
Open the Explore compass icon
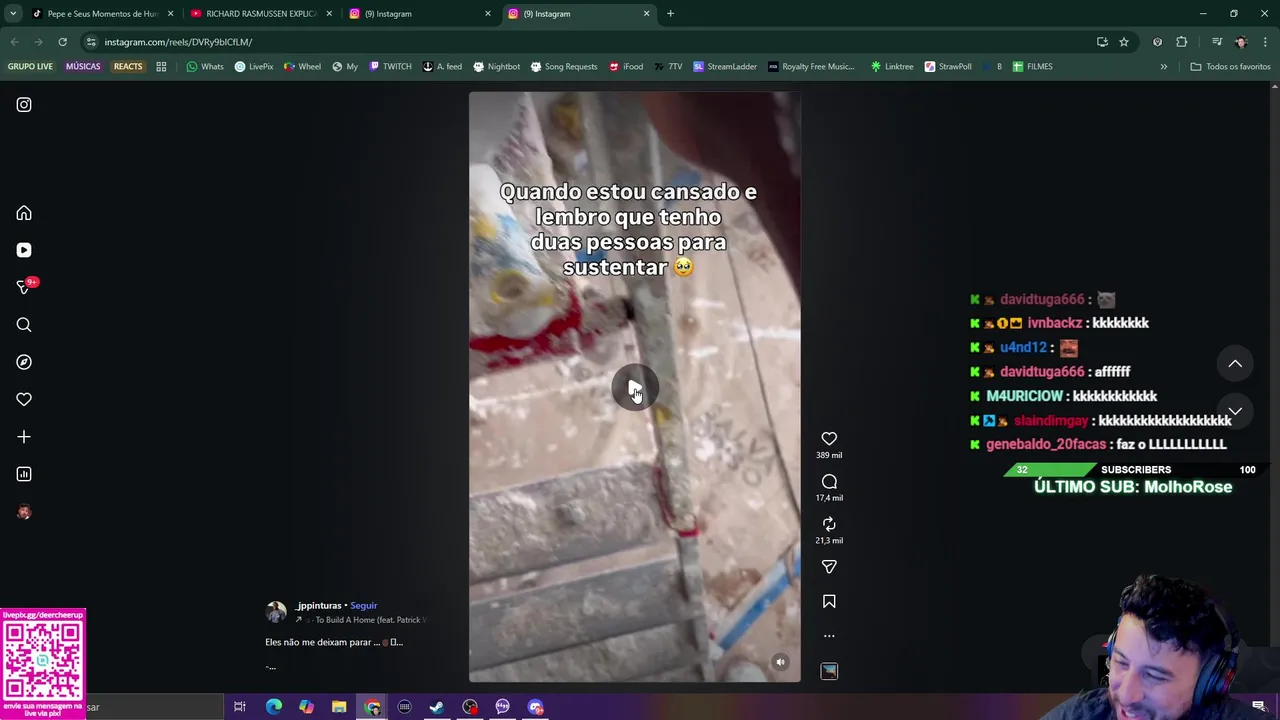pos(24,362)
